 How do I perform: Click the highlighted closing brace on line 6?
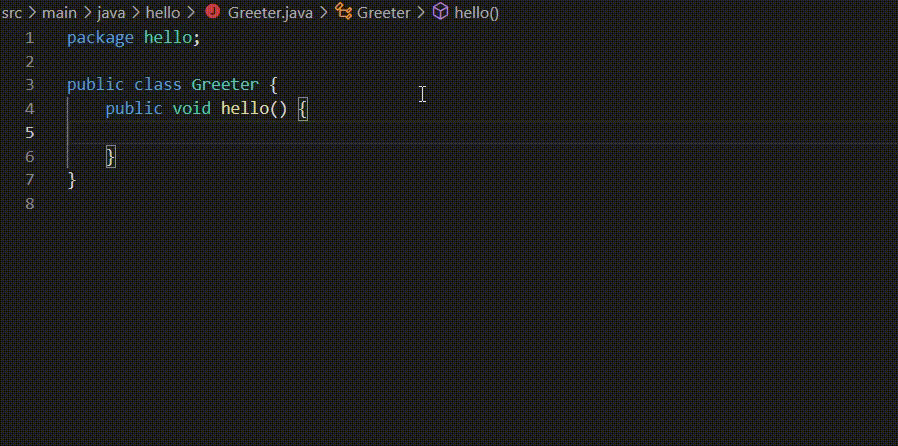[111, 156]
